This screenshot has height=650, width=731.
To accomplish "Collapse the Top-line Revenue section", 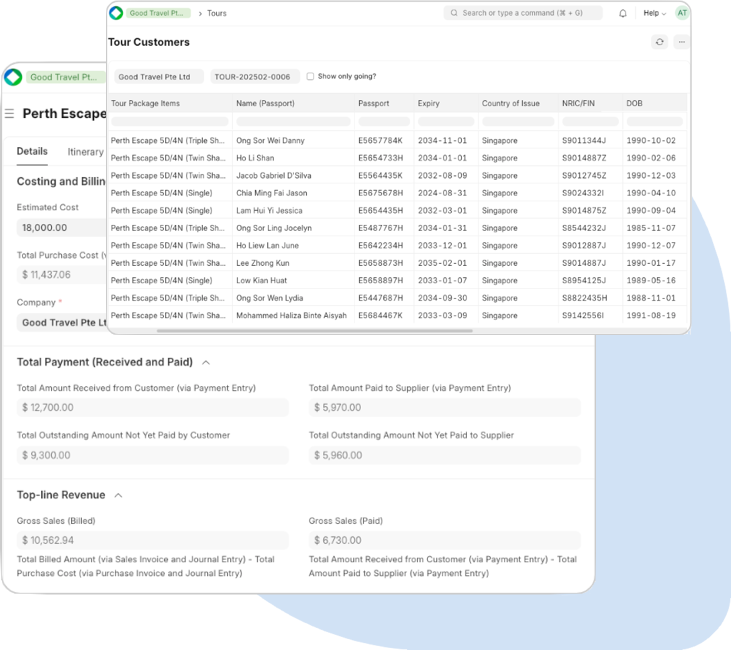I will point(118,495).
